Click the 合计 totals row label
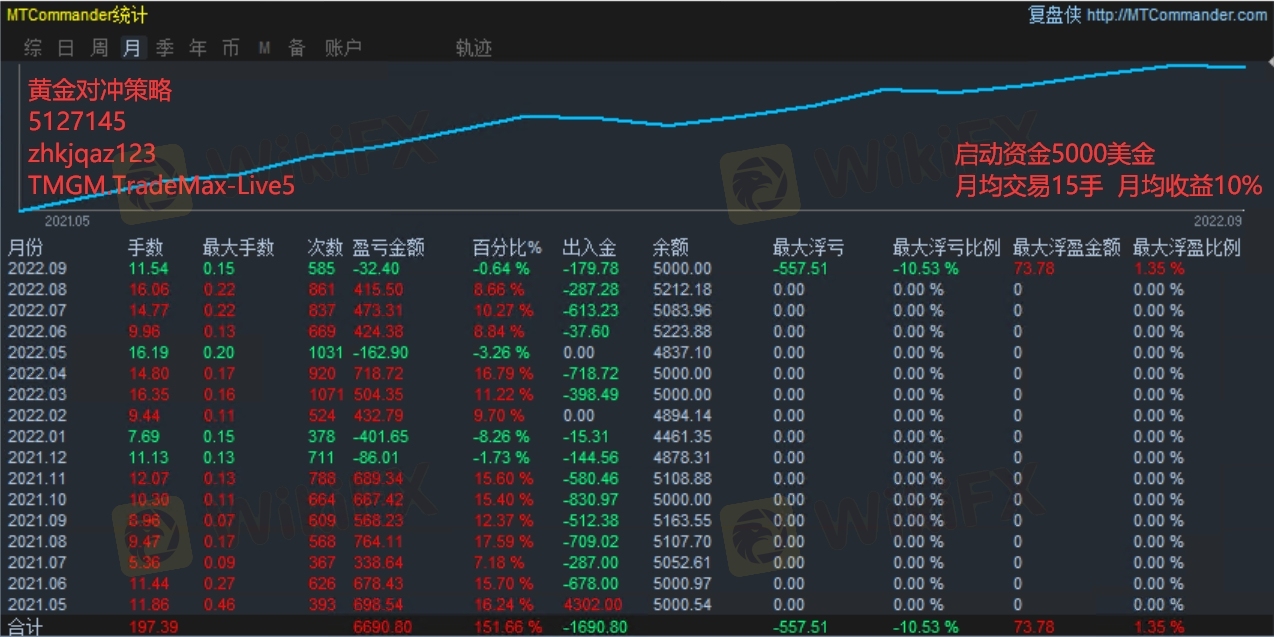The width and height of the screenshot is (1274, 637). (x=26, y=626)
